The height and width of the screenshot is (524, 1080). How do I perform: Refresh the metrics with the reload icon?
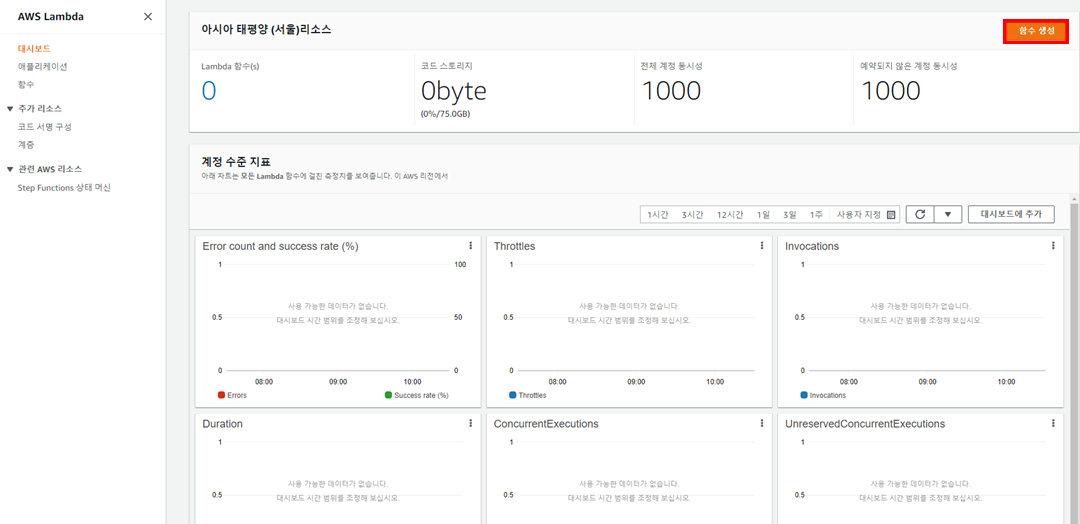(x=920, y=215)
